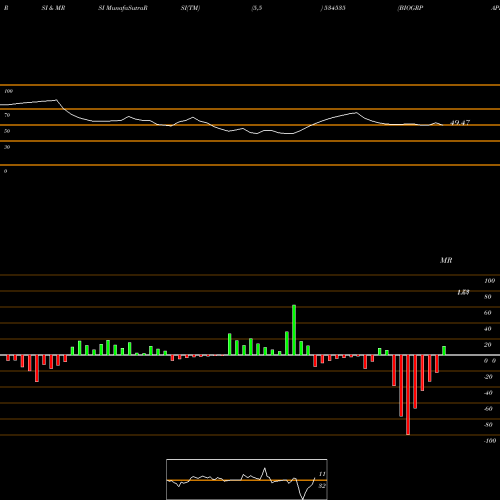Viewport: 500px width, 500px height.
Task: Click the ')534535' code in header
Action: point(333,8)
